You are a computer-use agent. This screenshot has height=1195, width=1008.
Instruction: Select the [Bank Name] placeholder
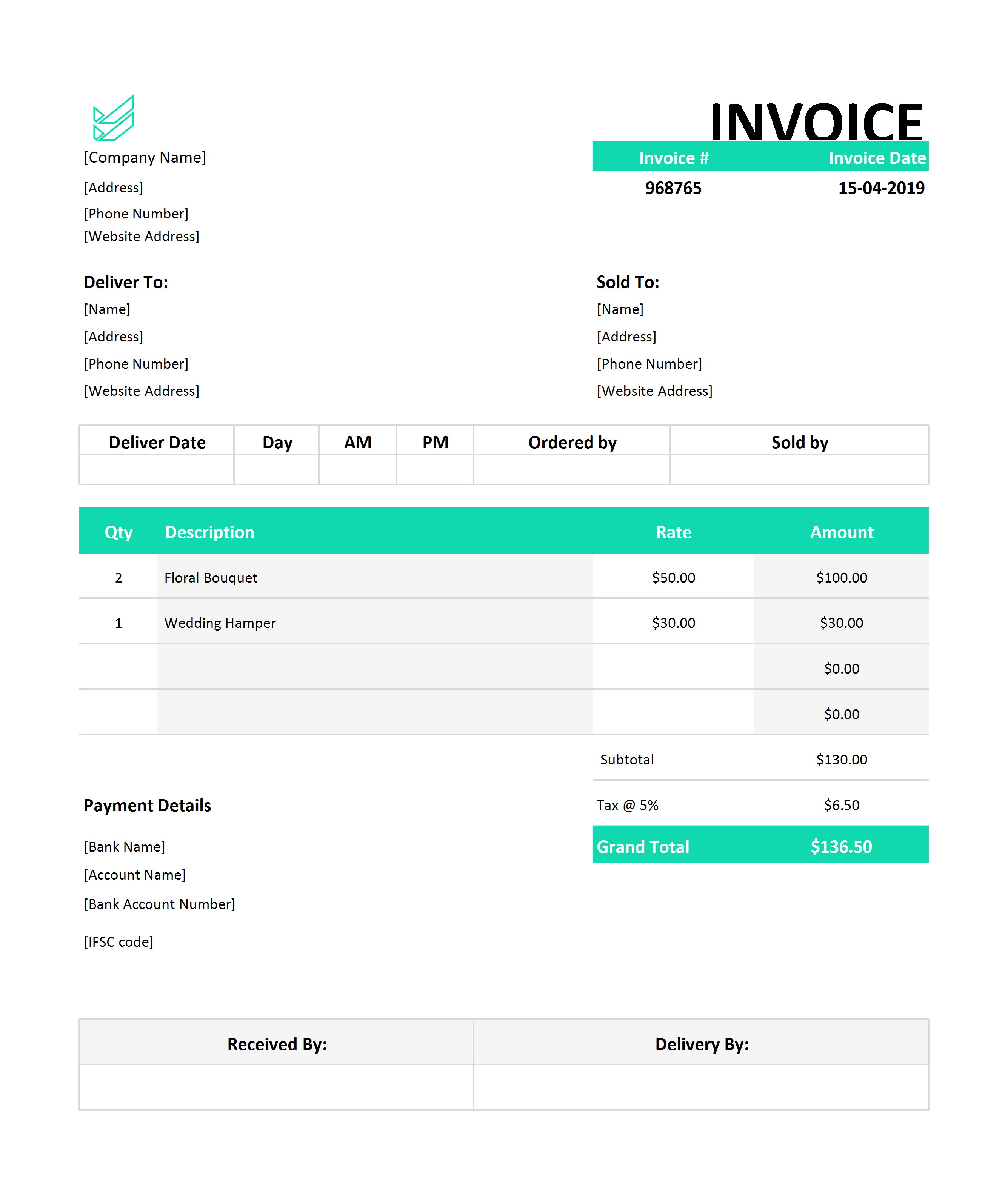pos(125,847)
